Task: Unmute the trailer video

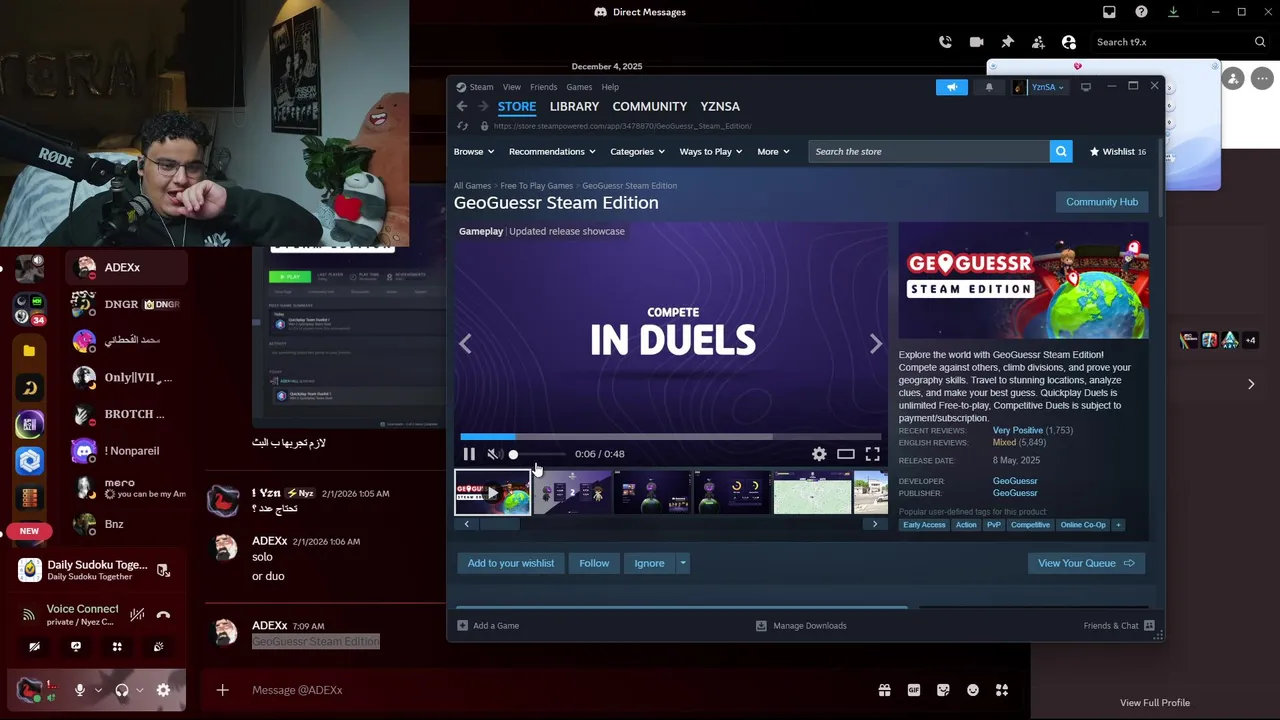Action: pyautogui.click(x=493, y=454)
